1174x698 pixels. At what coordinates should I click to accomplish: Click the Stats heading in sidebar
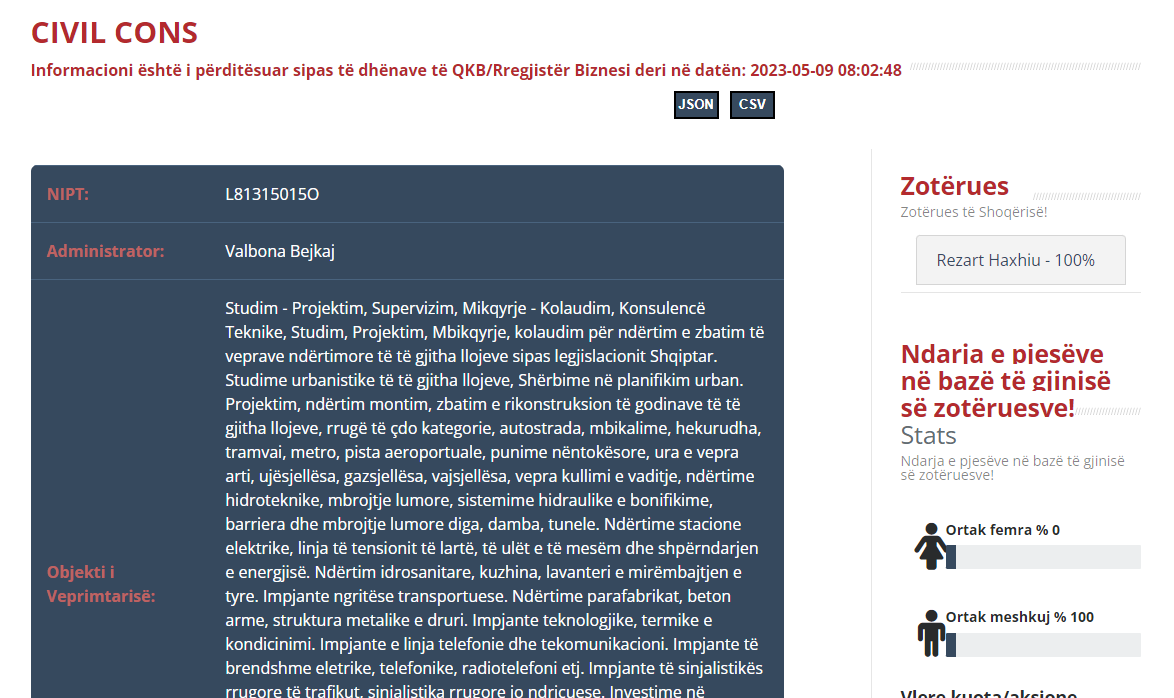[928, 435]
